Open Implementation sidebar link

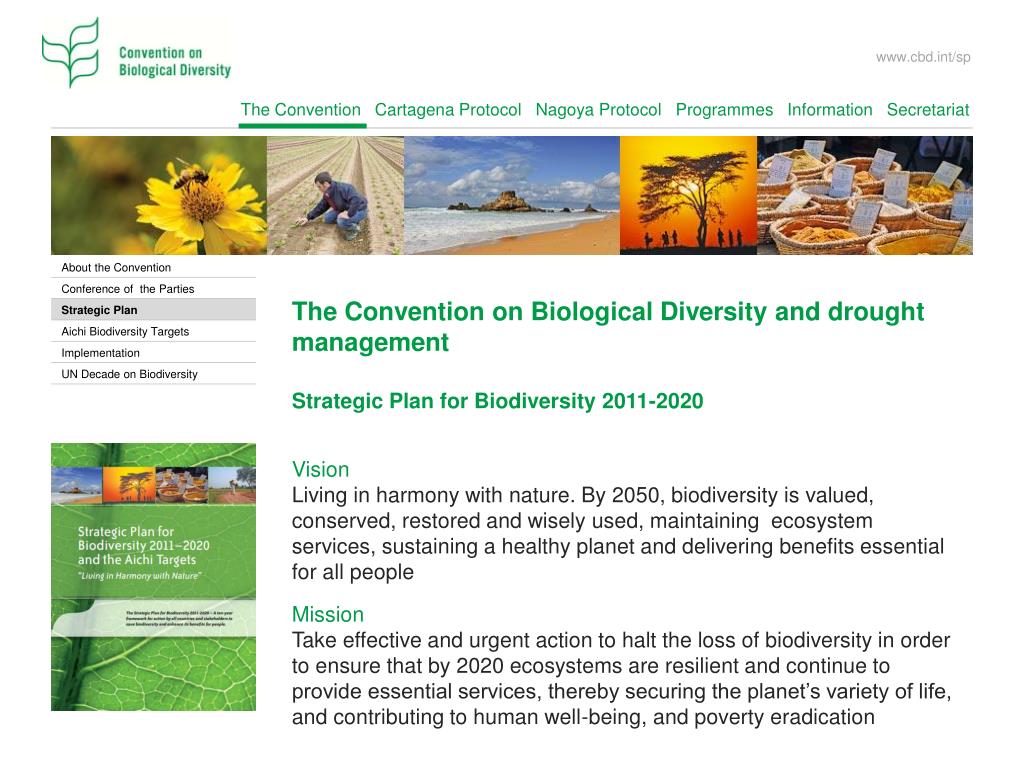(x=153, y=353)
